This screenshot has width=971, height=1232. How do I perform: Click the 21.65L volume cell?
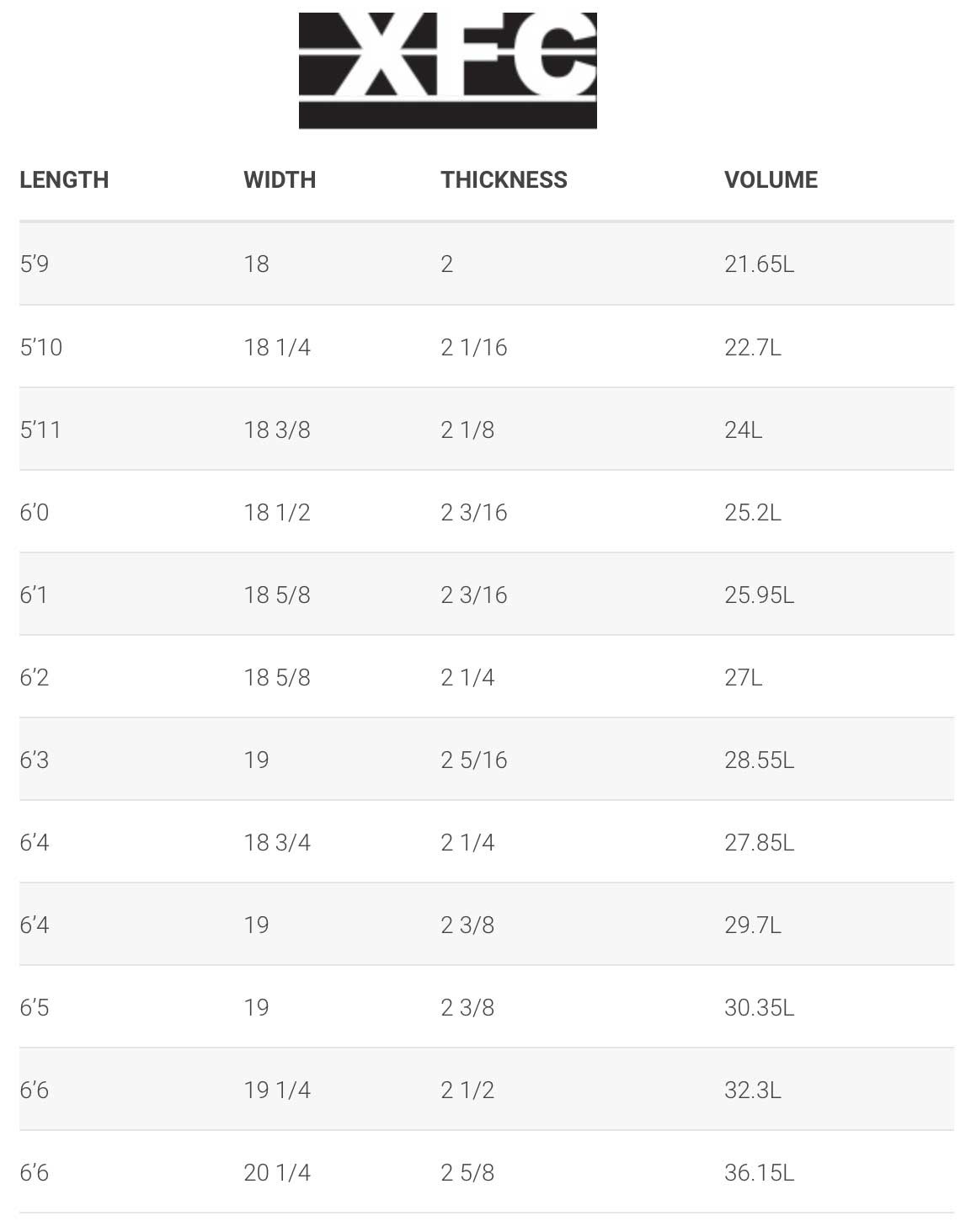click(760, 264)
